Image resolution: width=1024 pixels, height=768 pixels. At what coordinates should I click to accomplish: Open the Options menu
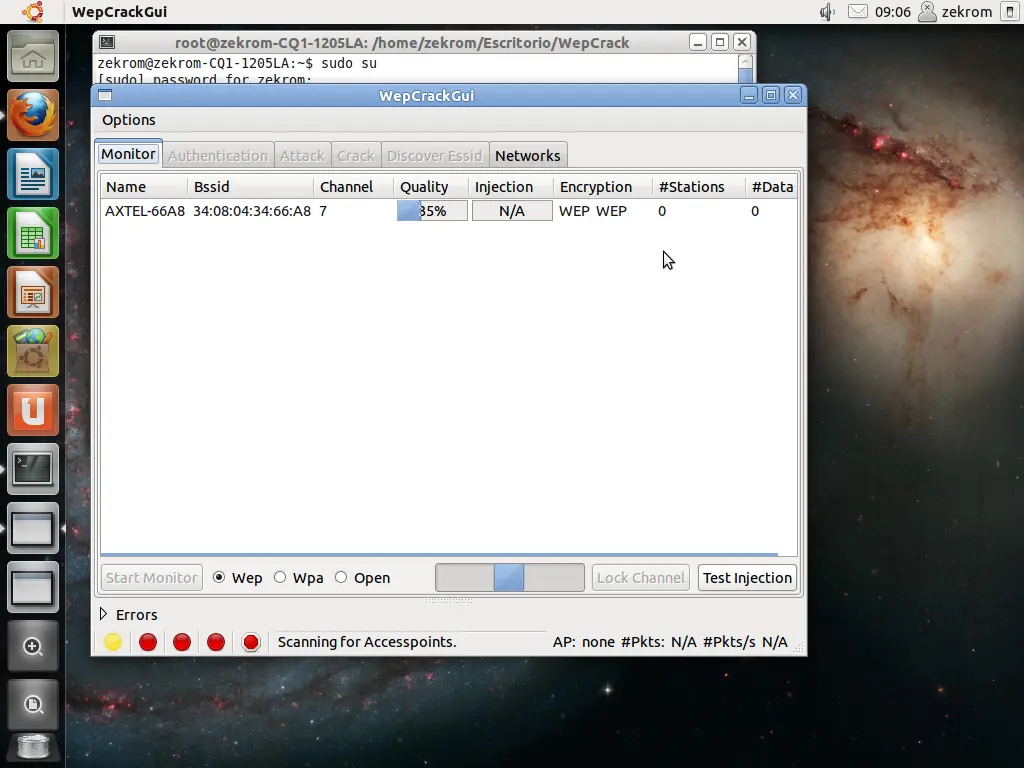129,120
